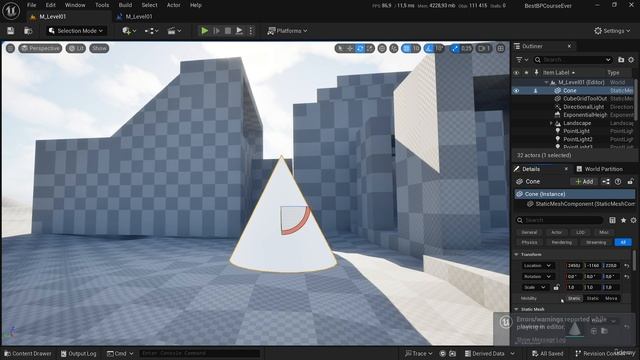Select the All filter in Details

click(x=623, y=242)
